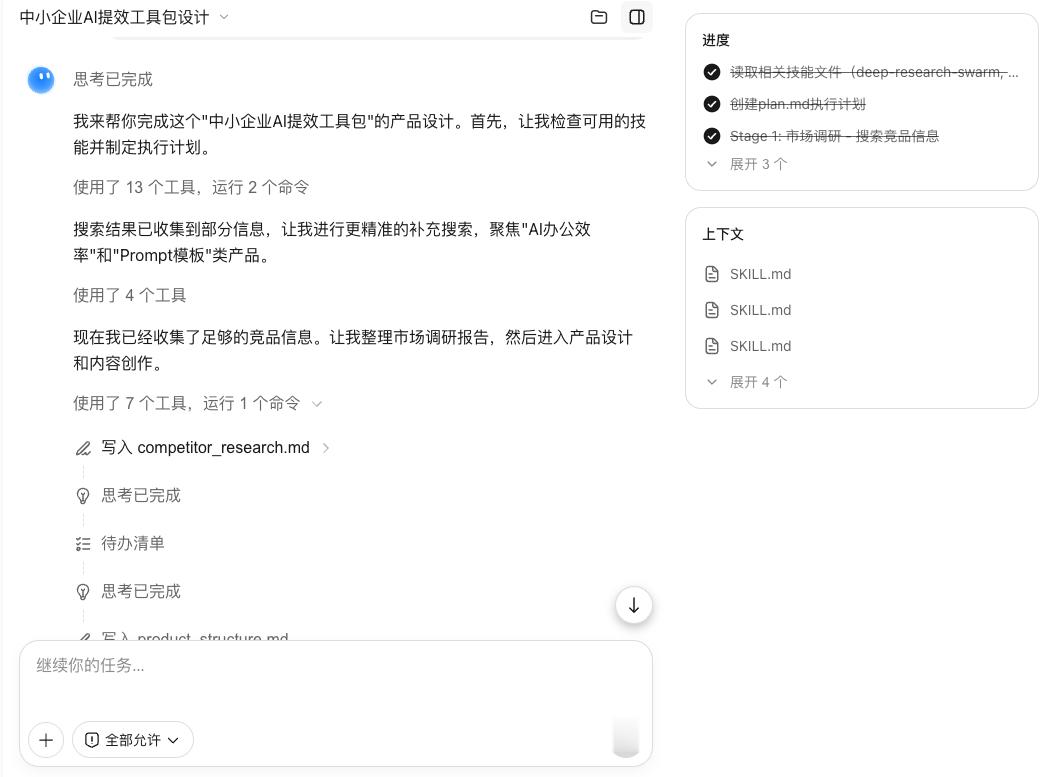The image size is (1044, 777).
Task: Open the conversation title dropdown chevron
Action: coord(224,17)
